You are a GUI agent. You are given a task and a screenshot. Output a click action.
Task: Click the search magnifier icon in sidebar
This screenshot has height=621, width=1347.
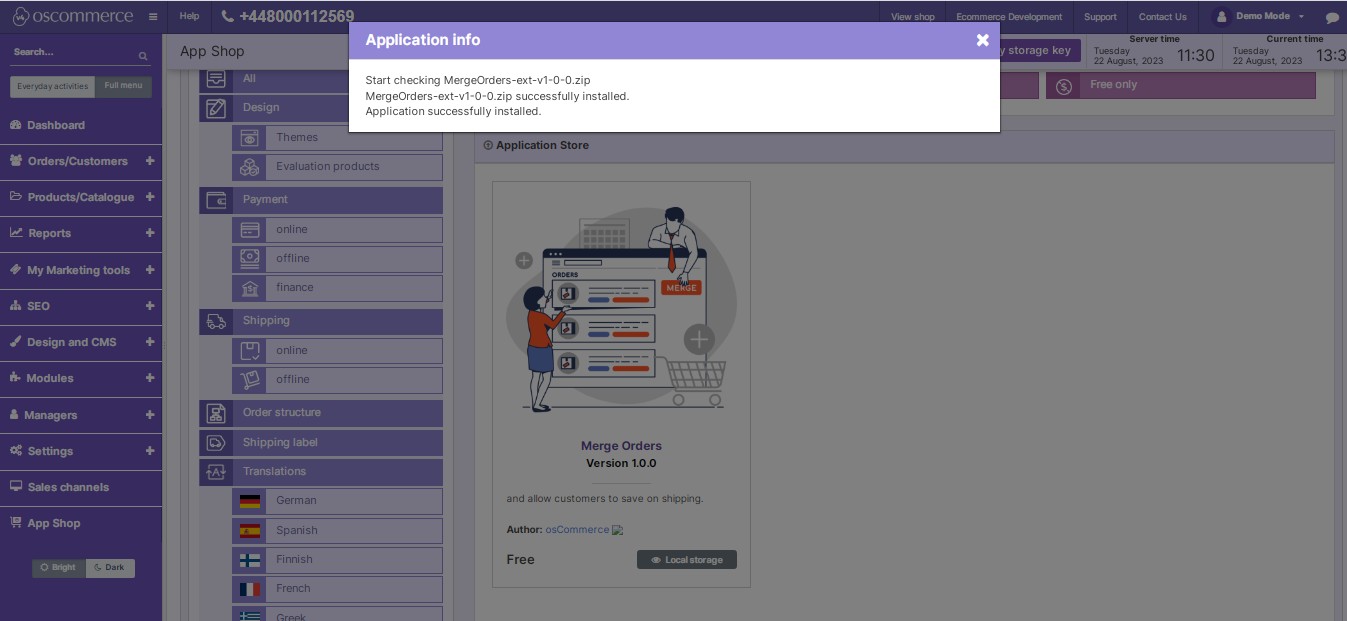[x=143, y=56]
